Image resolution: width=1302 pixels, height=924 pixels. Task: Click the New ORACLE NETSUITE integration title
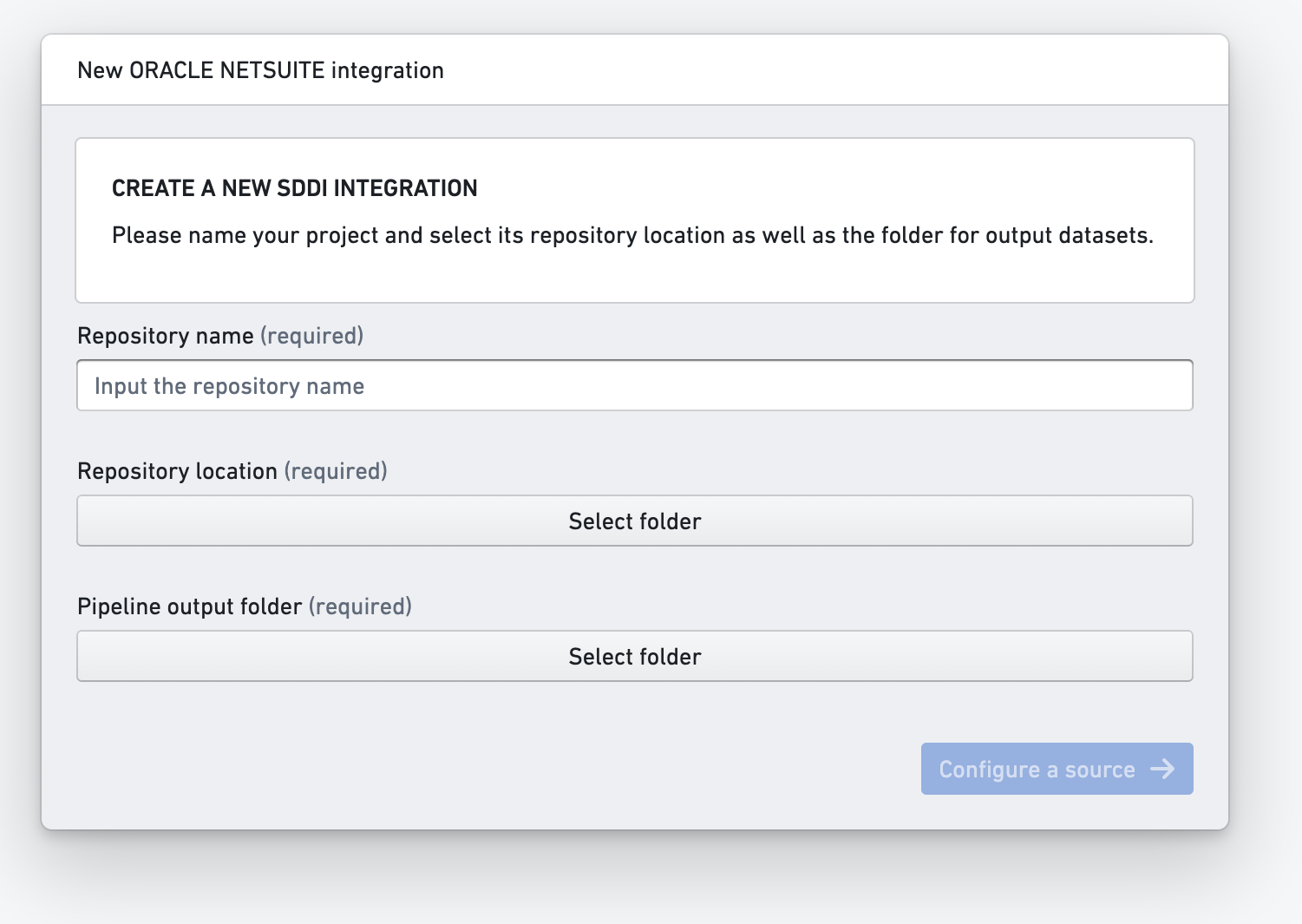tap(260, 70)
